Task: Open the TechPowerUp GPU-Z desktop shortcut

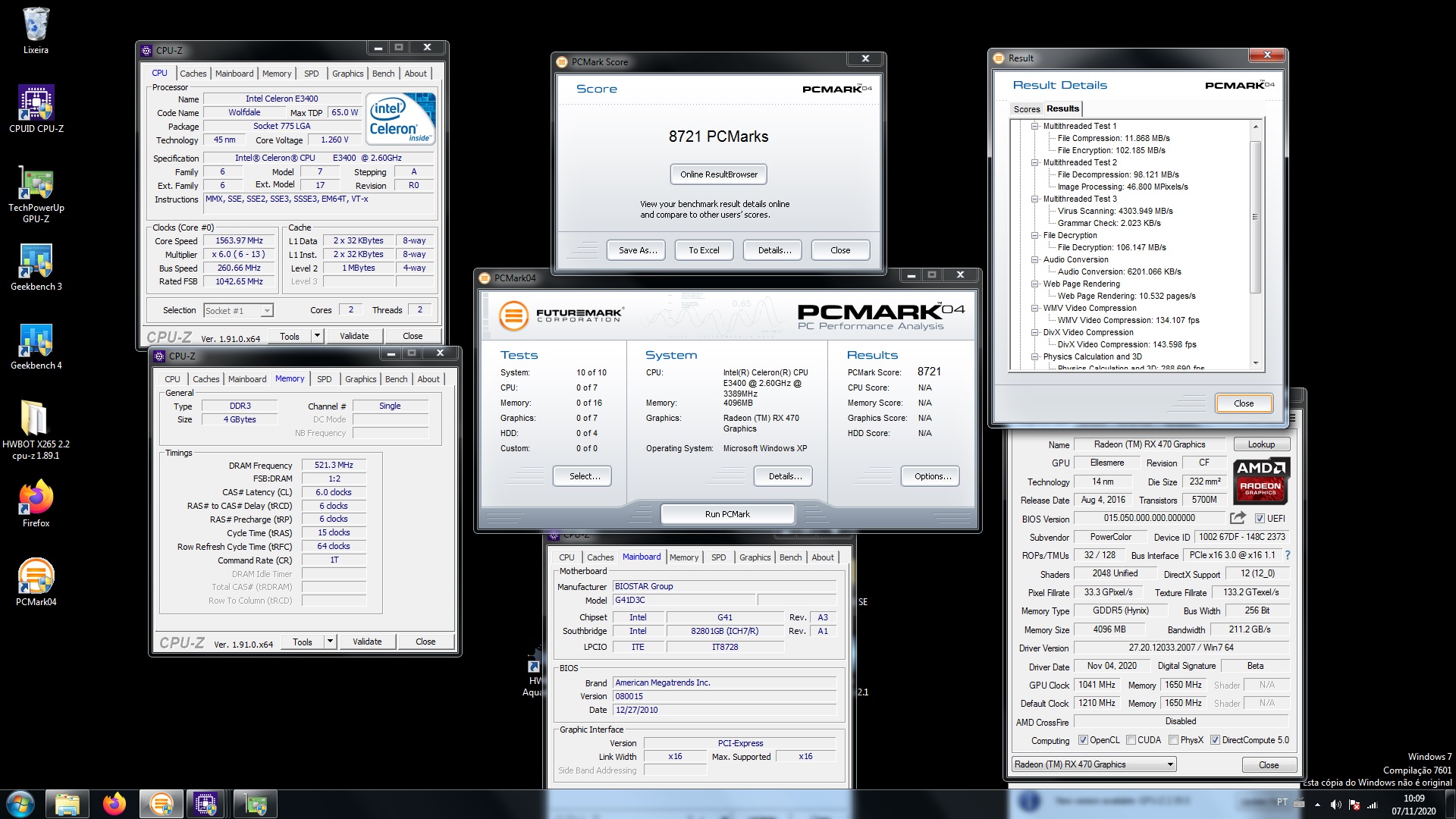Action: 36,194
